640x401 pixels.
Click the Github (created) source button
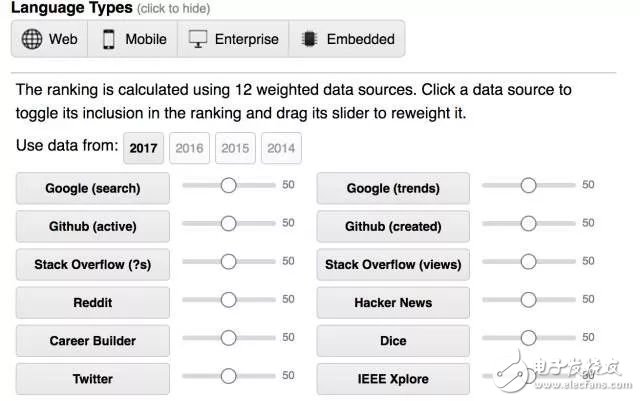coord(393,226)
